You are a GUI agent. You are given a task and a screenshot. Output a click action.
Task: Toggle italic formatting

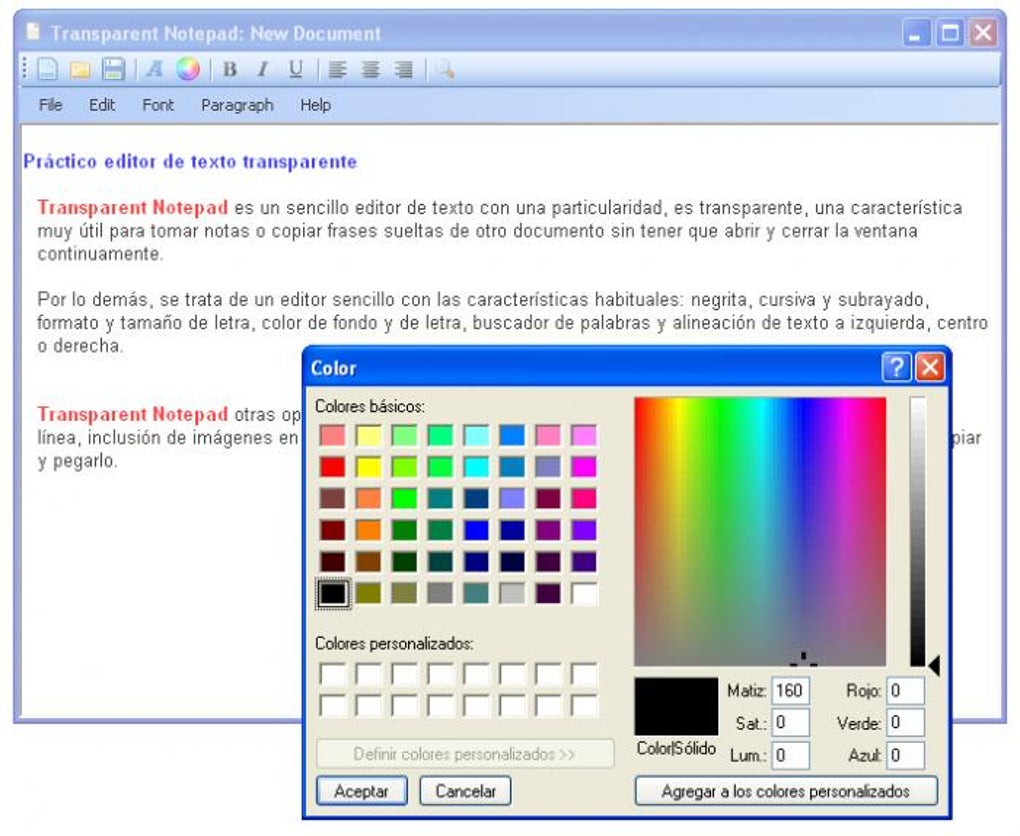(x=263, y=69)
